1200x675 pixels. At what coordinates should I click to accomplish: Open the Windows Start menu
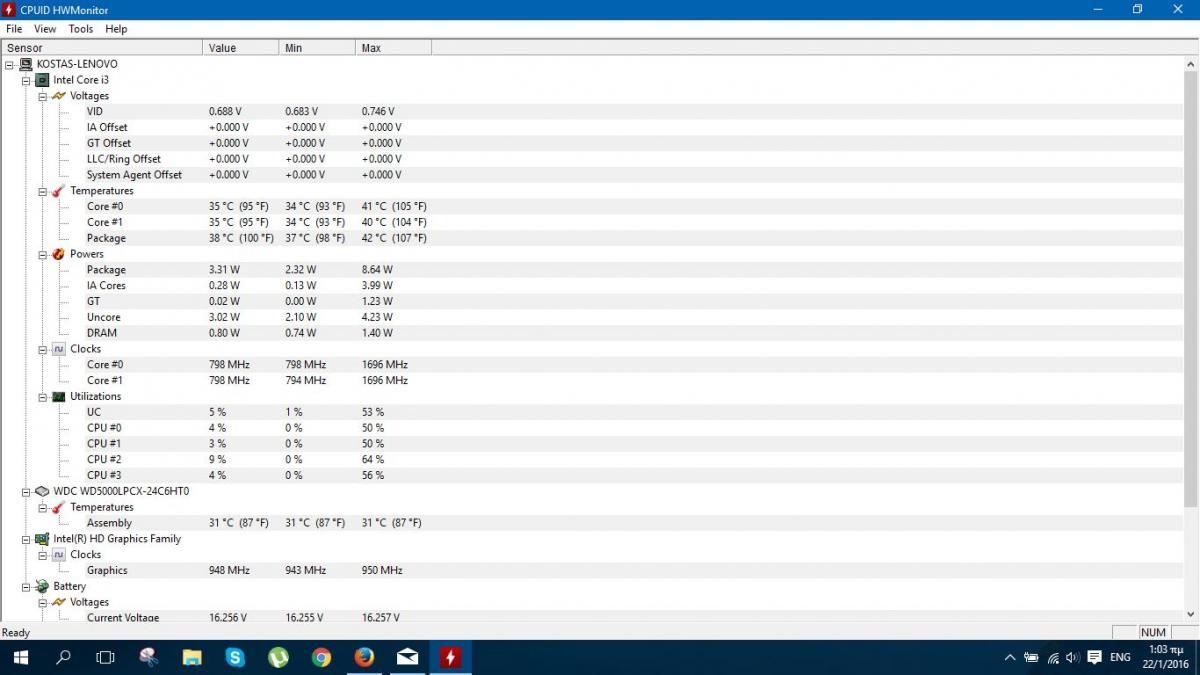point(20,657)
